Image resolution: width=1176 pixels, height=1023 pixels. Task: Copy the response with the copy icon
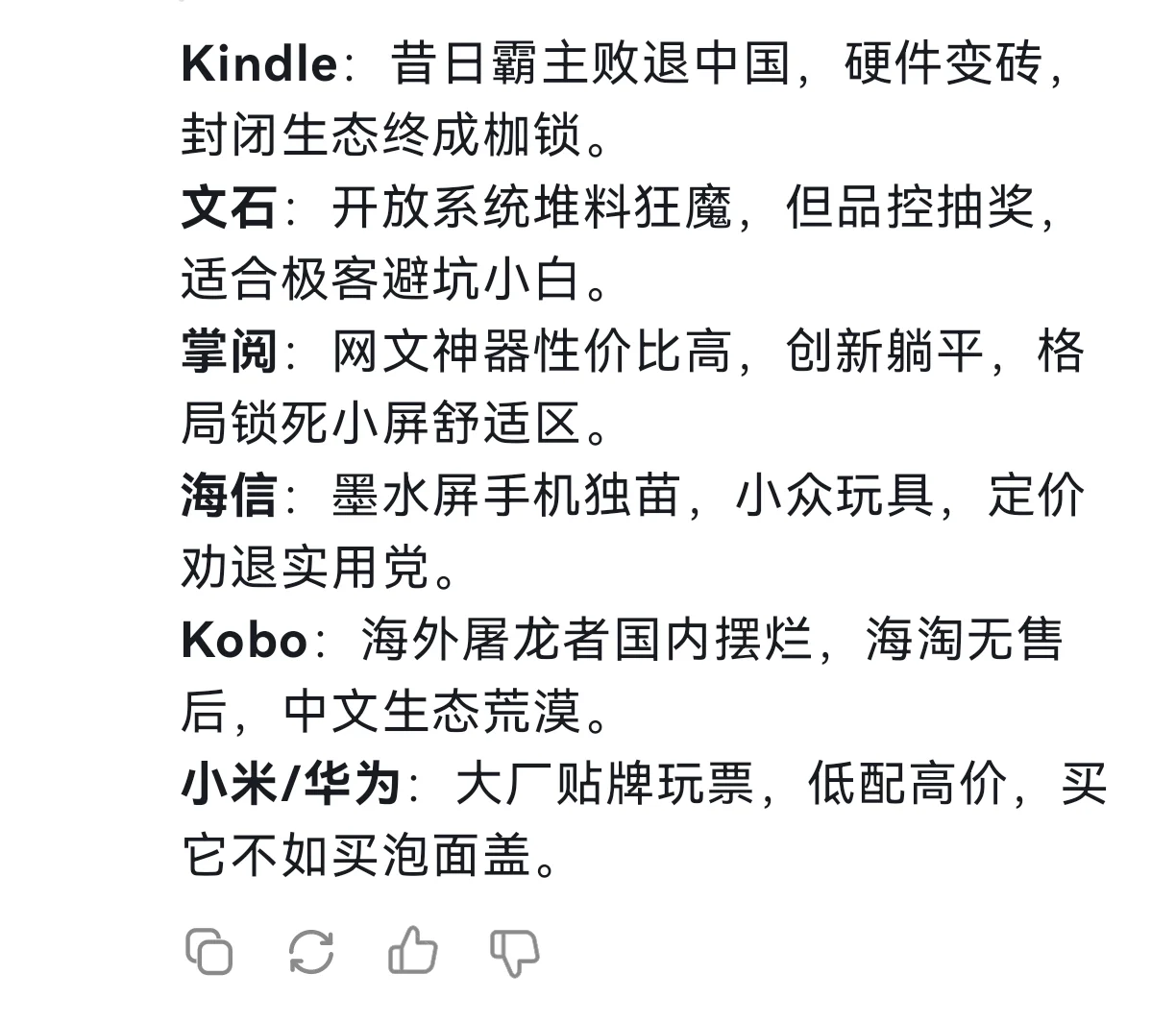(x=209, y=952)
